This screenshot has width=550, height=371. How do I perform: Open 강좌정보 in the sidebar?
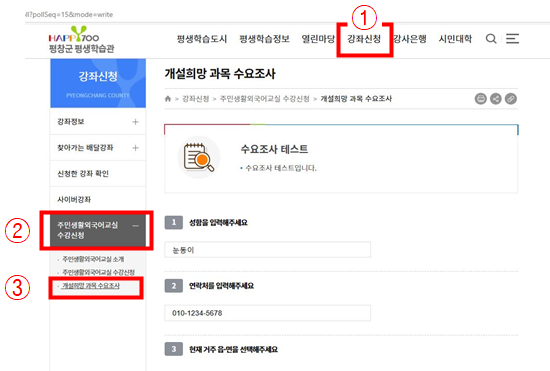coord(98,122)
